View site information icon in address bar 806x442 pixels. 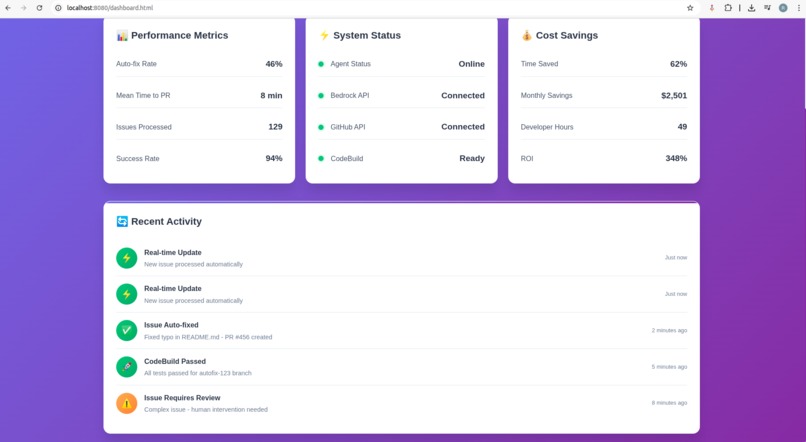[58, 8]
